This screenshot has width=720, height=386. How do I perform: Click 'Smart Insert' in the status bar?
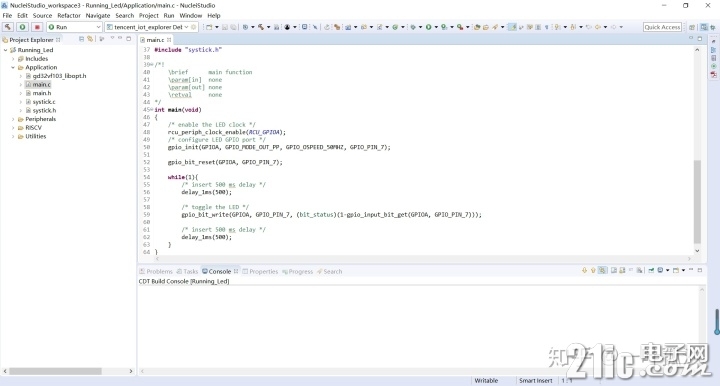coord(535,380)
